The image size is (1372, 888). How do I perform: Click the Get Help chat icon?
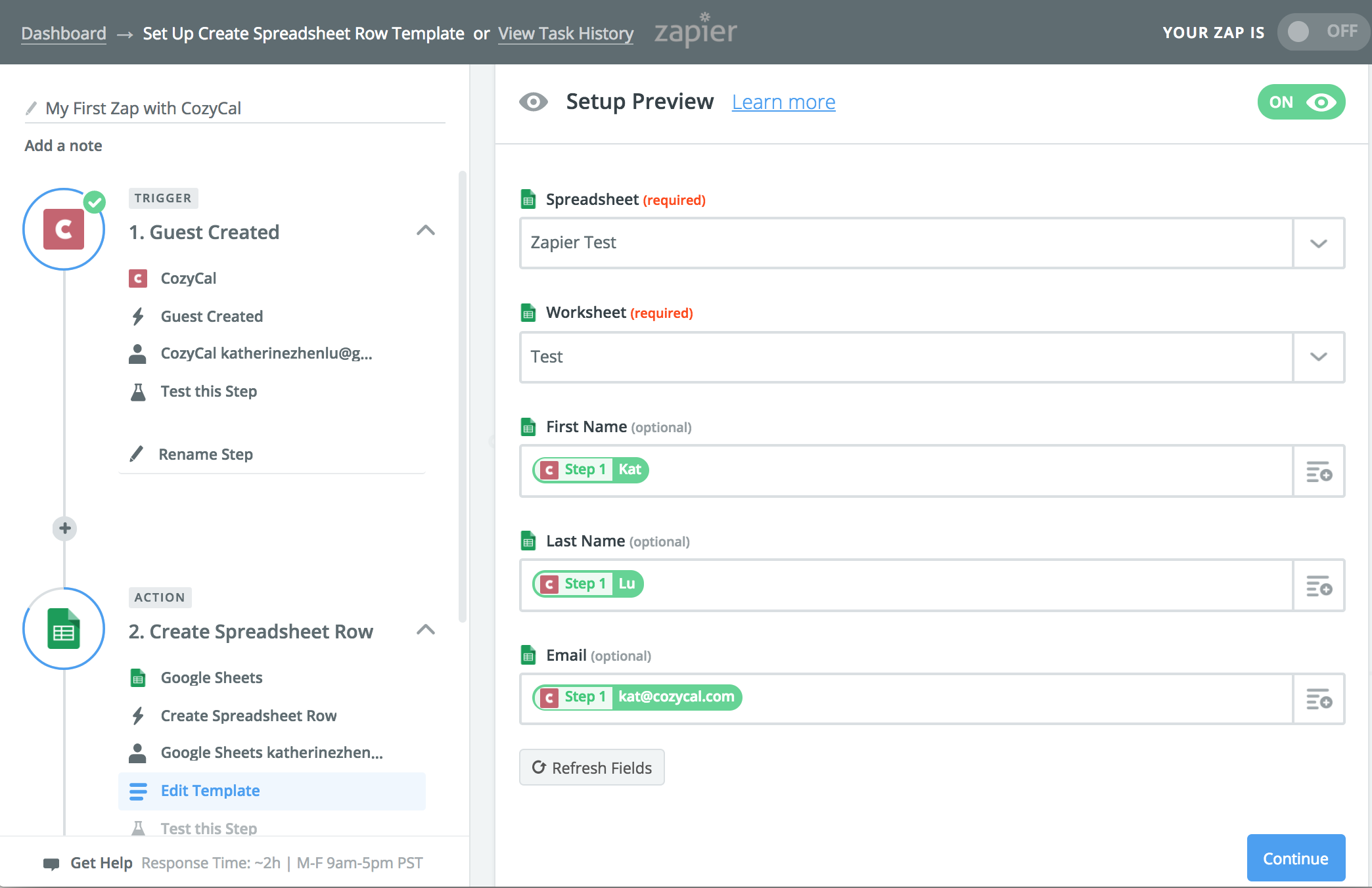[x=51, y=864]
